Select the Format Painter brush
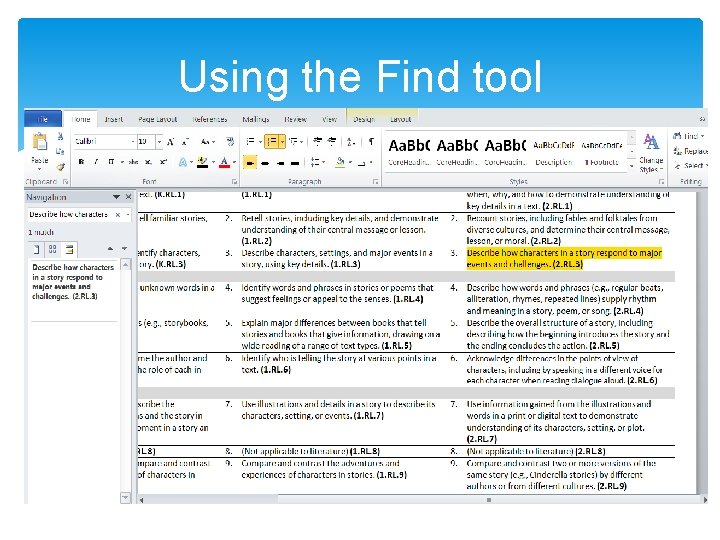Viewport: 720px width, 540px height. pyautogui.click(x=61, y=167)
